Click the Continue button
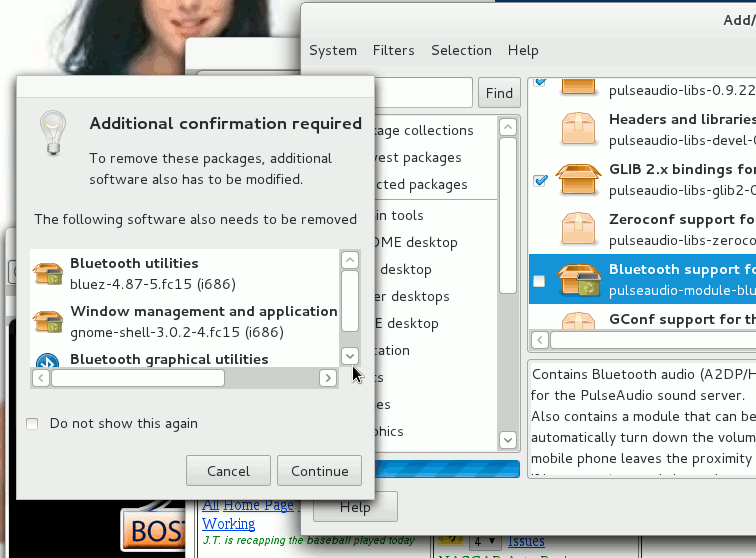This screenshot has width=756, height=558. pos(320,471)
